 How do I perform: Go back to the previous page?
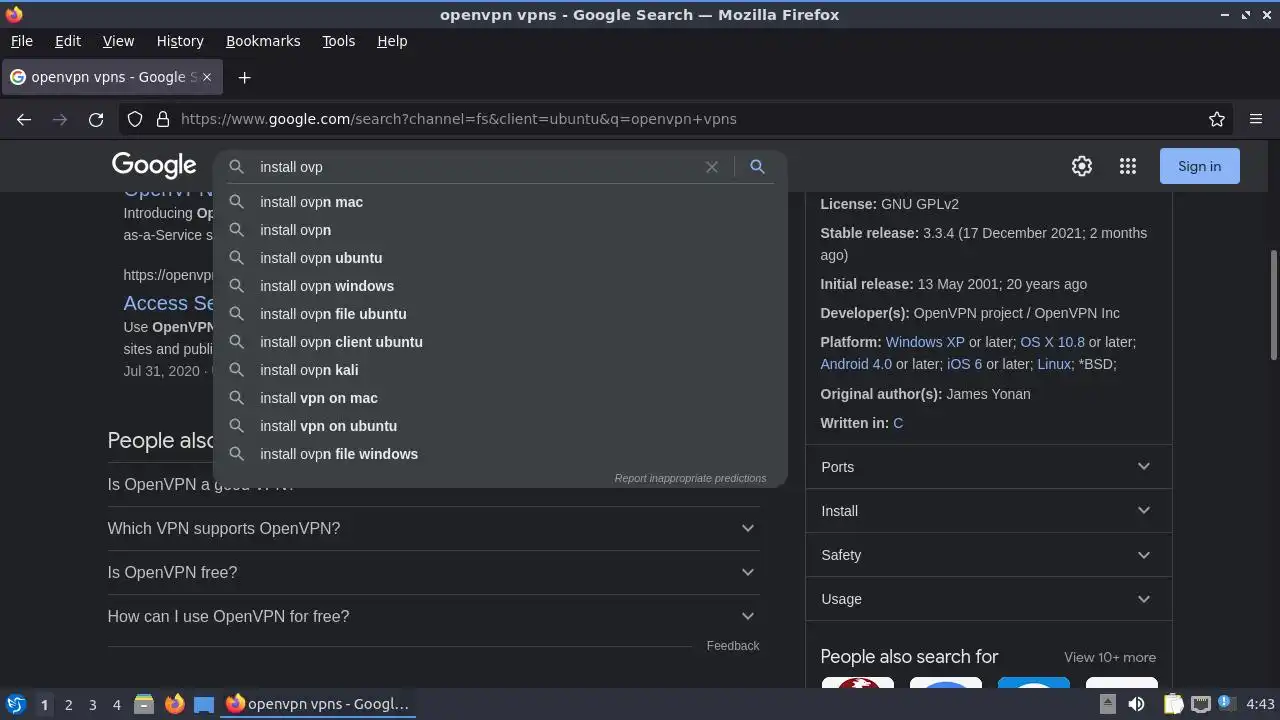point(24,119)
